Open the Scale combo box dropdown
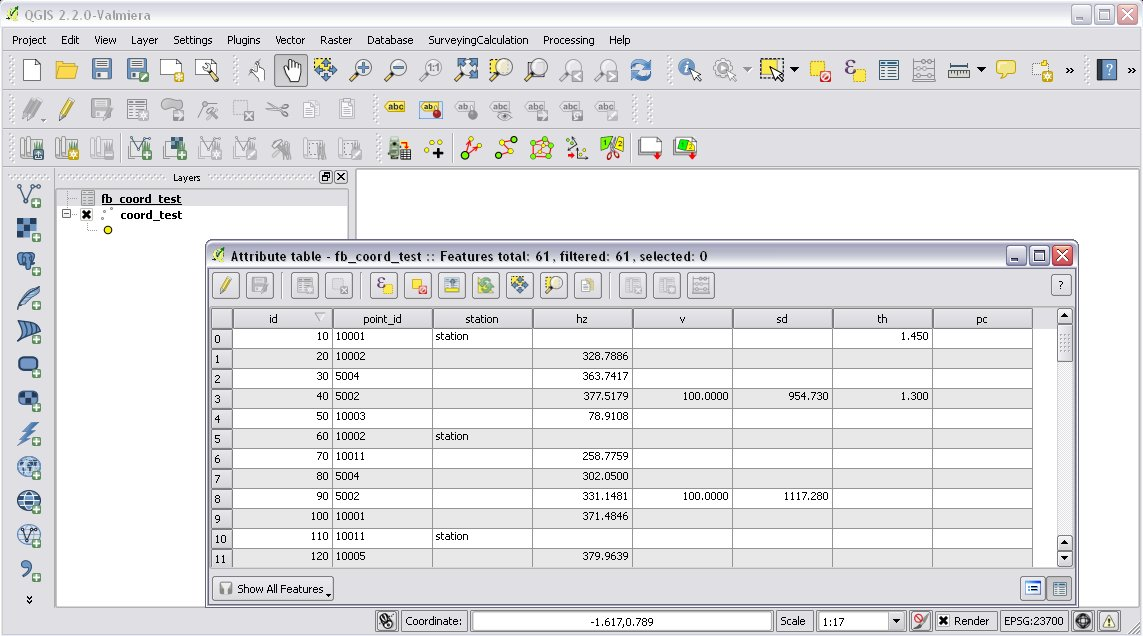The width and height of the screenshot is (1143, 636). pos(897,621)
